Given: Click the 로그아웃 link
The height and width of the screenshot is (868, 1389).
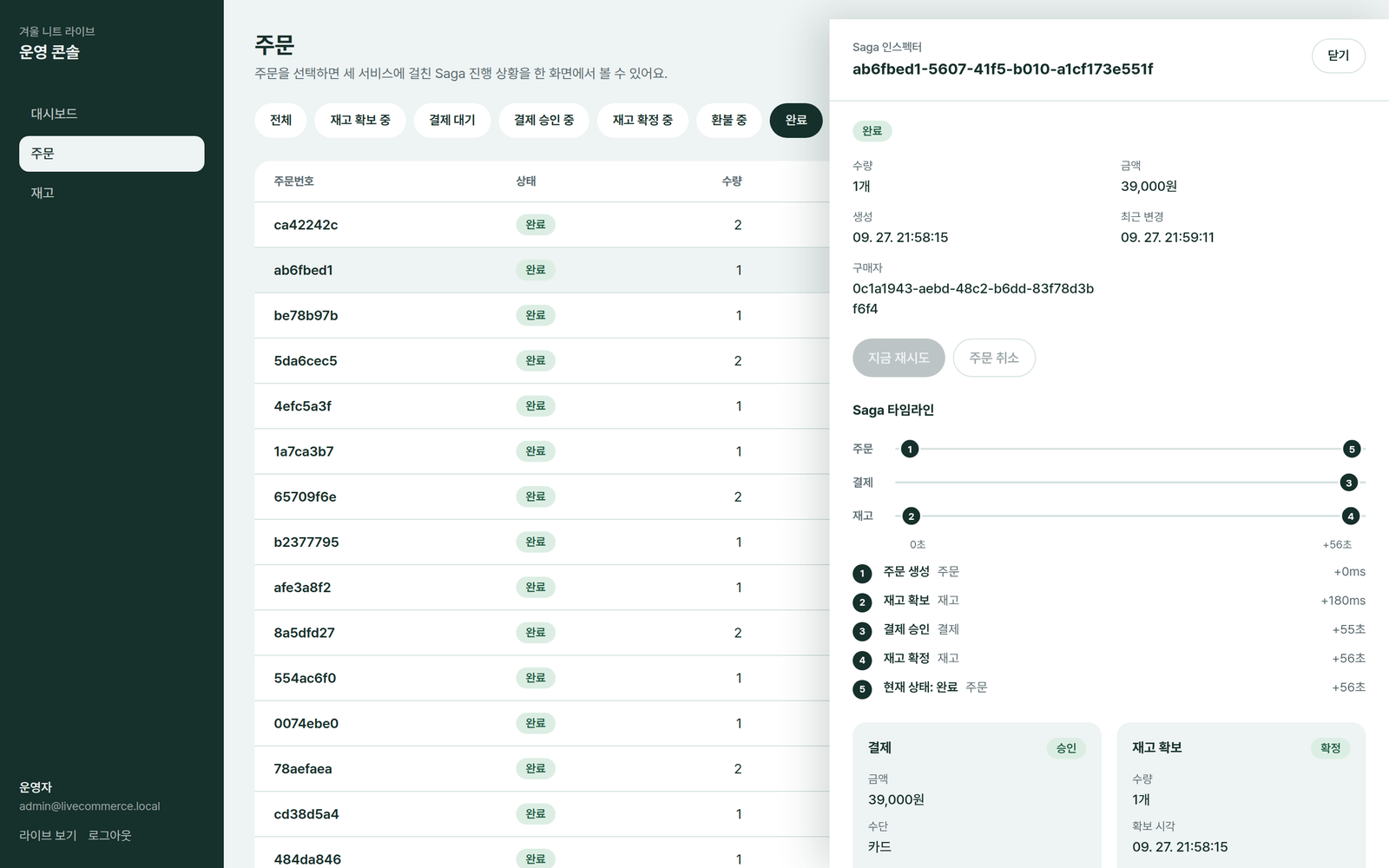Looking at the screenshot, I should click(109, 835).
